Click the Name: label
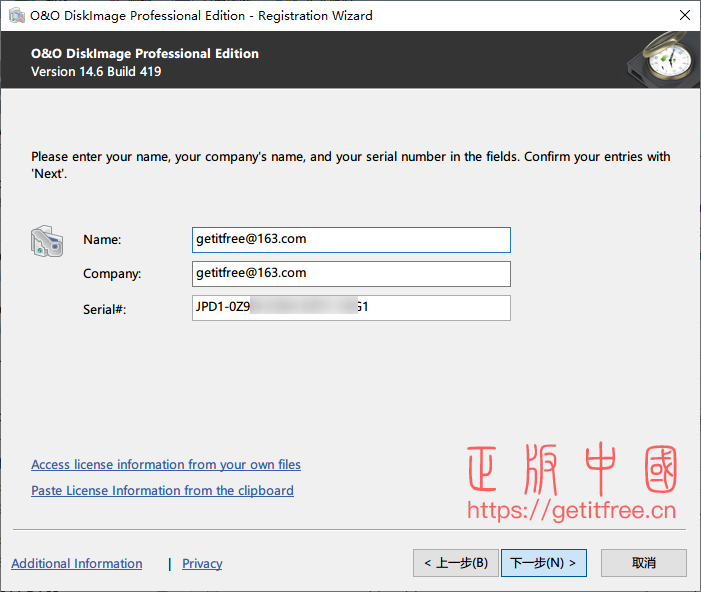The image size is (701, 592). [x=102, y=240]
